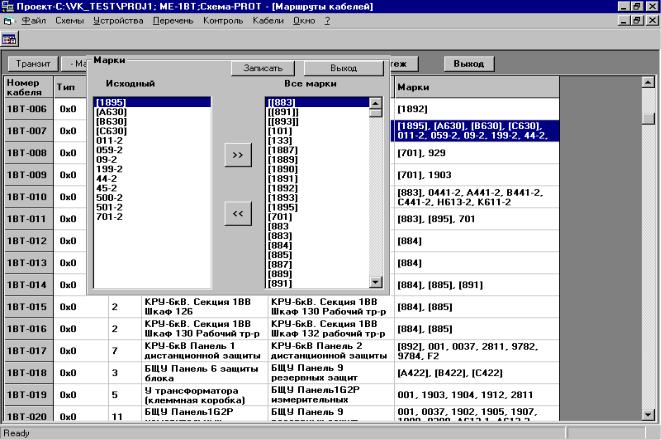Click Выход inside the Марки dialog
The height and width of the screenshot is (440, 661).
tap(343, 68)
